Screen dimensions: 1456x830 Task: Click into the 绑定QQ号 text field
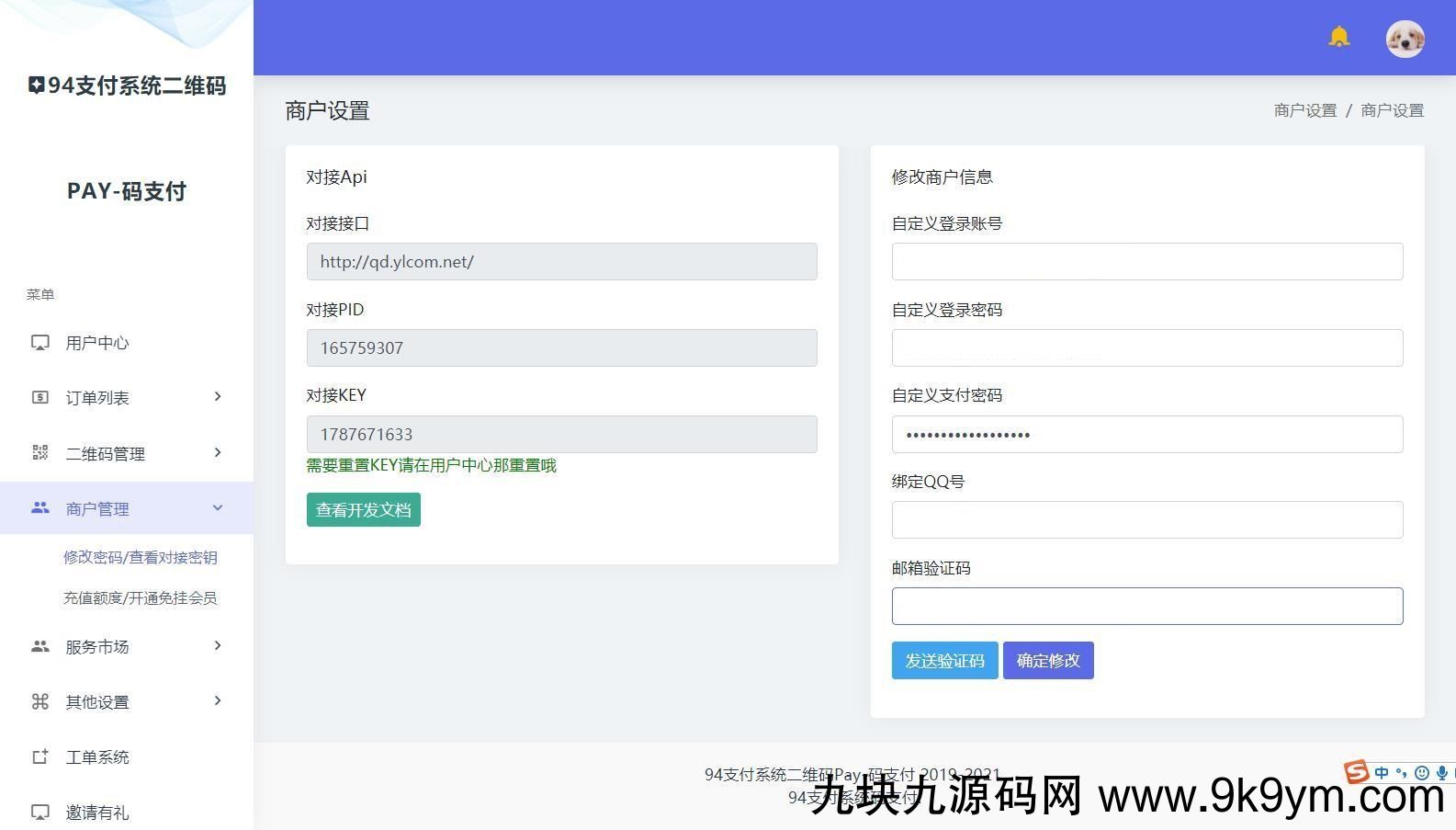(1146, 520)
